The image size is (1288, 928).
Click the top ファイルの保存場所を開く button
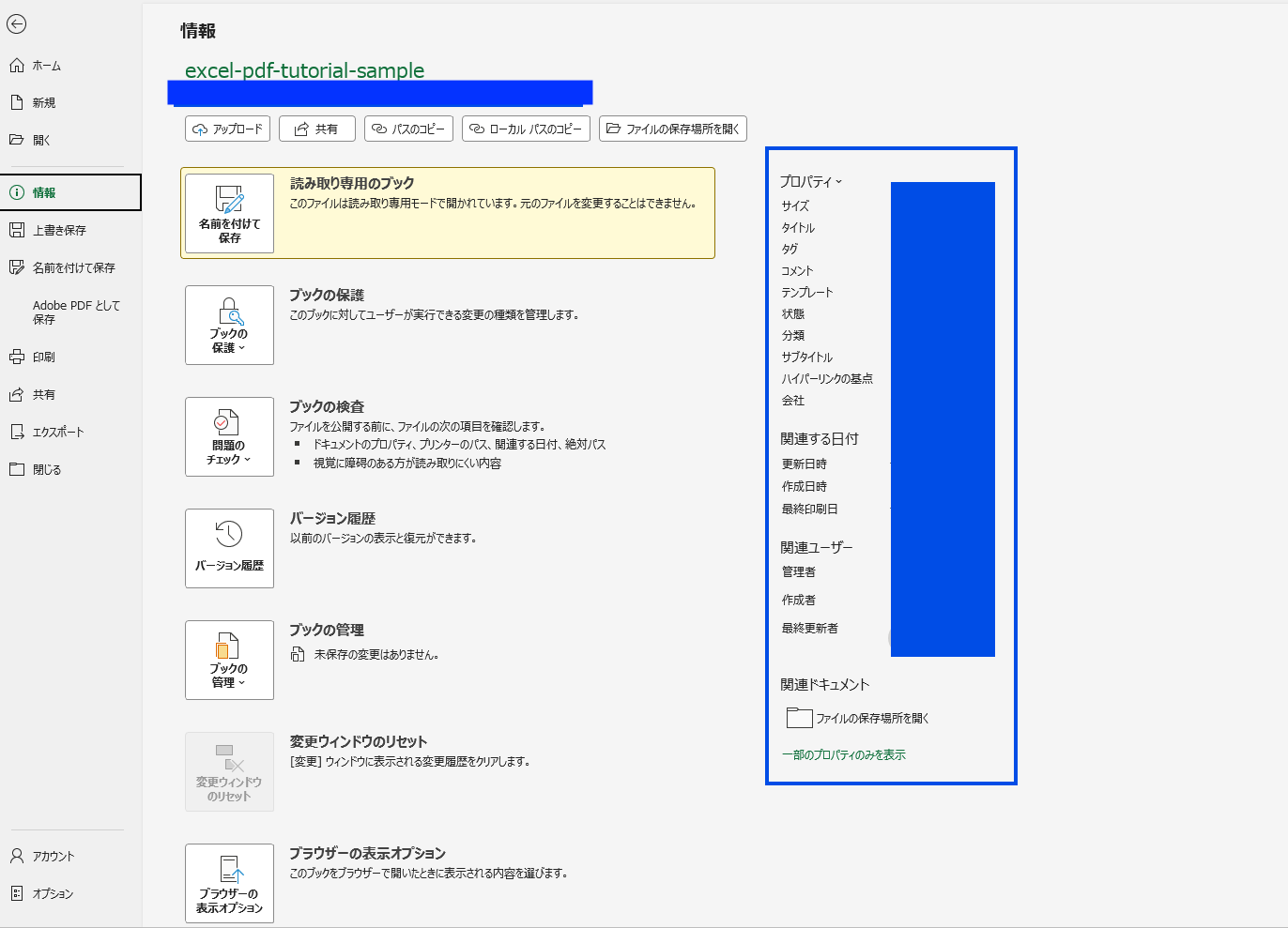click(x=673, y=129)
